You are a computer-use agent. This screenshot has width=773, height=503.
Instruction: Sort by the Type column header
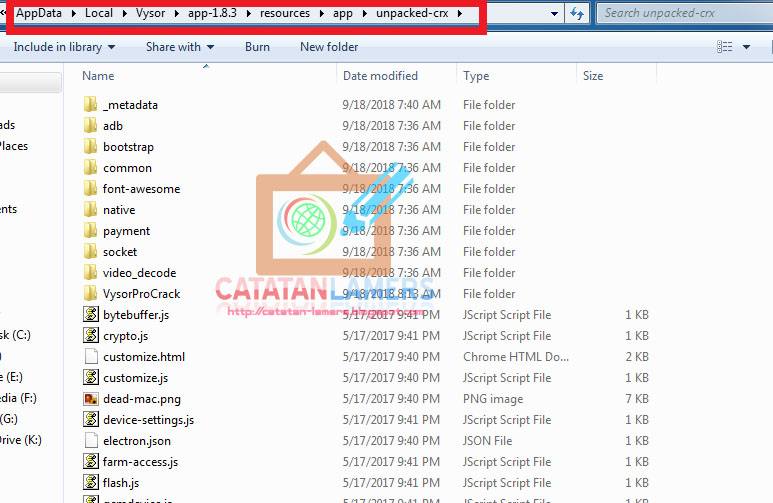click(x=476, y=76)
